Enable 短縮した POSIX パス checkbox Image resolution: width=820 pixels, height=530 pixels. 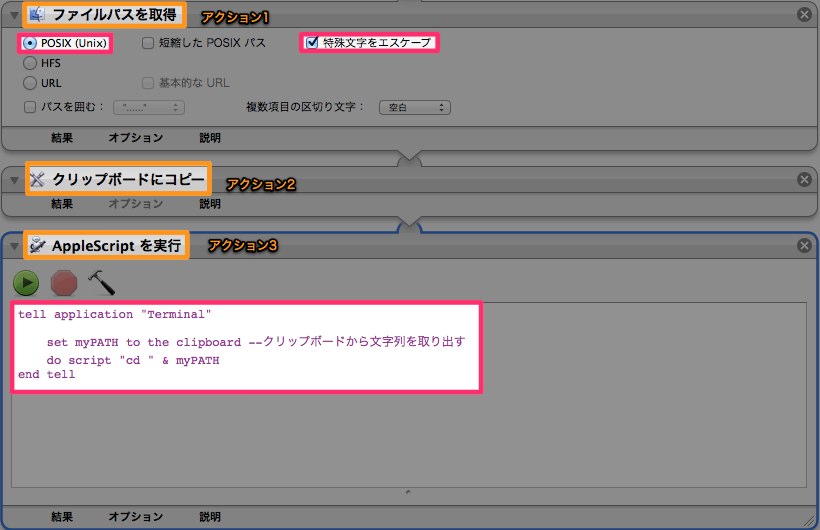148,43
